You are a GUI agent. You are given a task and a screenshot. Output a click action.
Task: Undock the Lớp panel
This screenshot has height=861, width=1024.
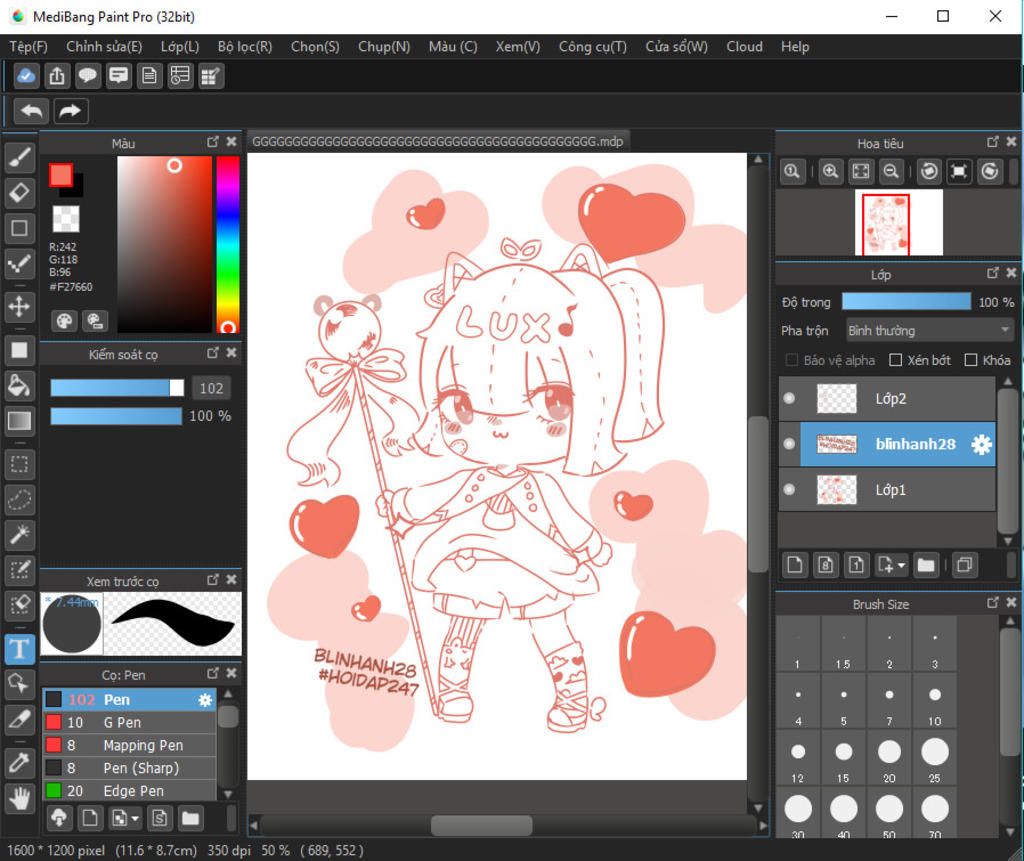tap(993, 273)
